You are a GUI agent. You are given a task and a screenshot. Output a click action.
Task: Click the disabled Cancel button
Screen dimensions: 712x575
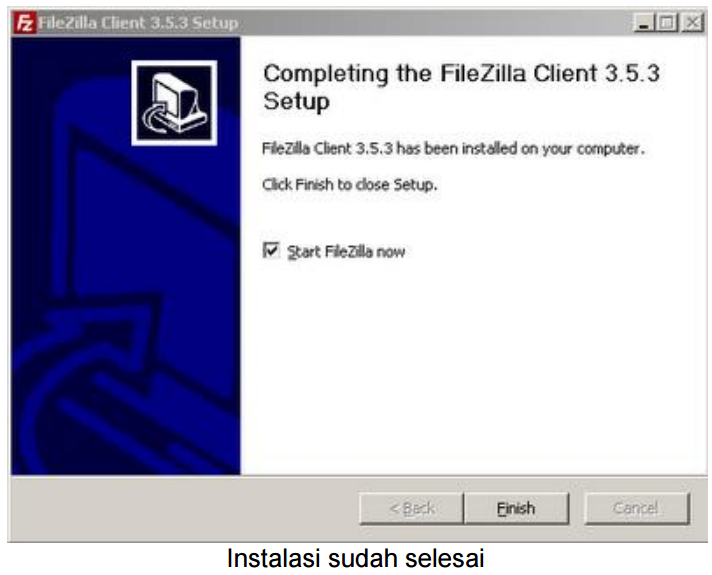637,508
